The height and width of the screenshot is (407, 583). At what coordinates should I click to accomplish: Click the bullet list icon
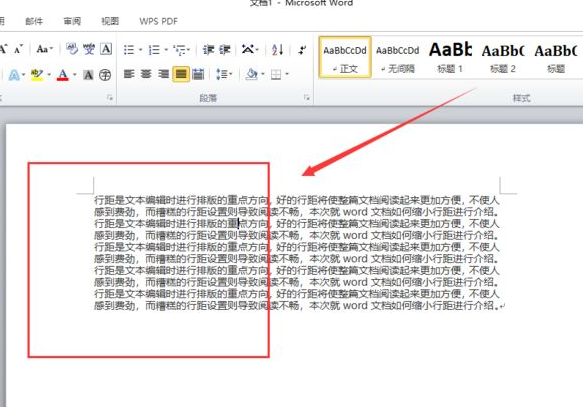coord(129,50)
